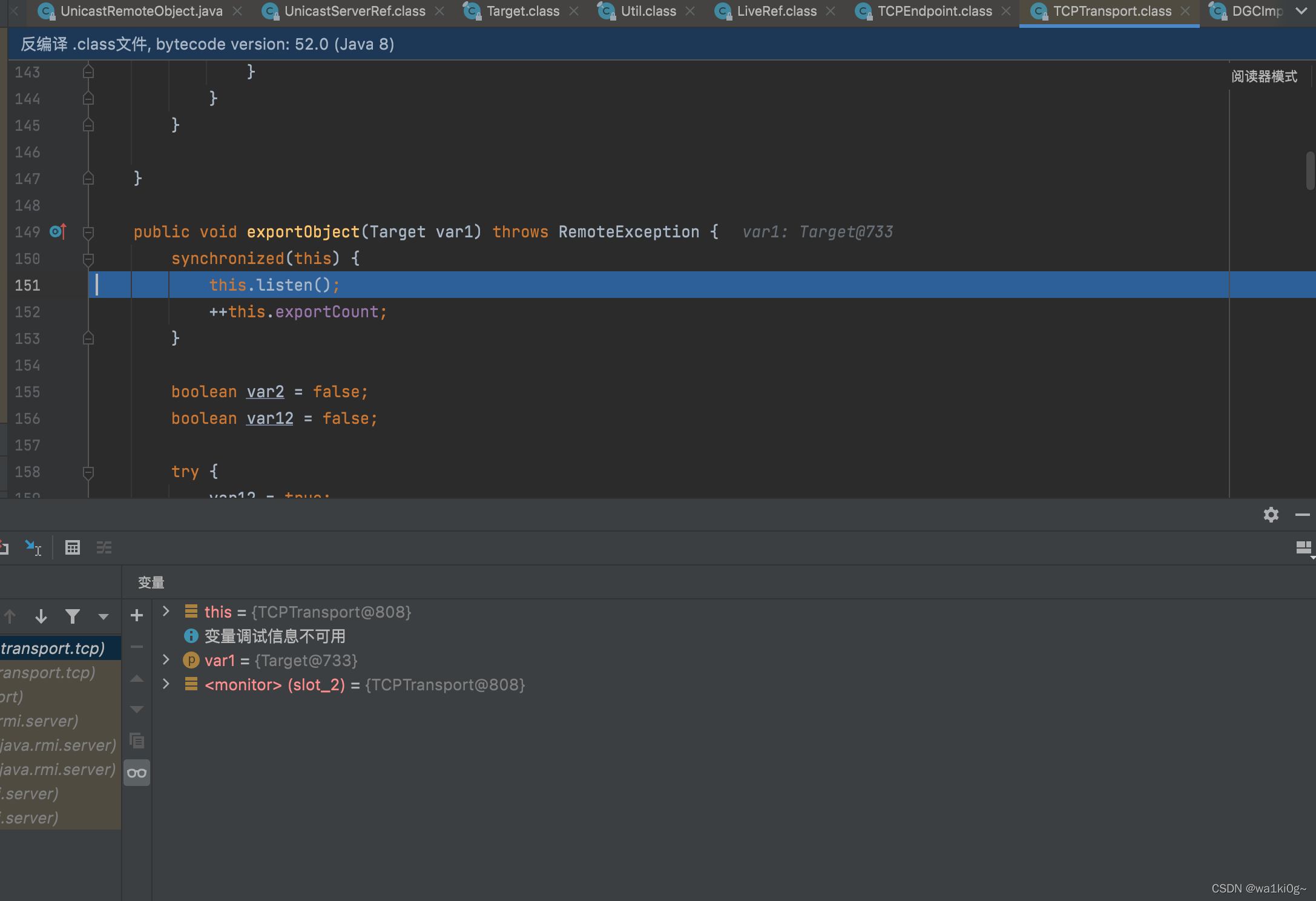Click the Run to Cursor toolbar icon
Viewport: 1316px width, 901px height.
point(33,547)
